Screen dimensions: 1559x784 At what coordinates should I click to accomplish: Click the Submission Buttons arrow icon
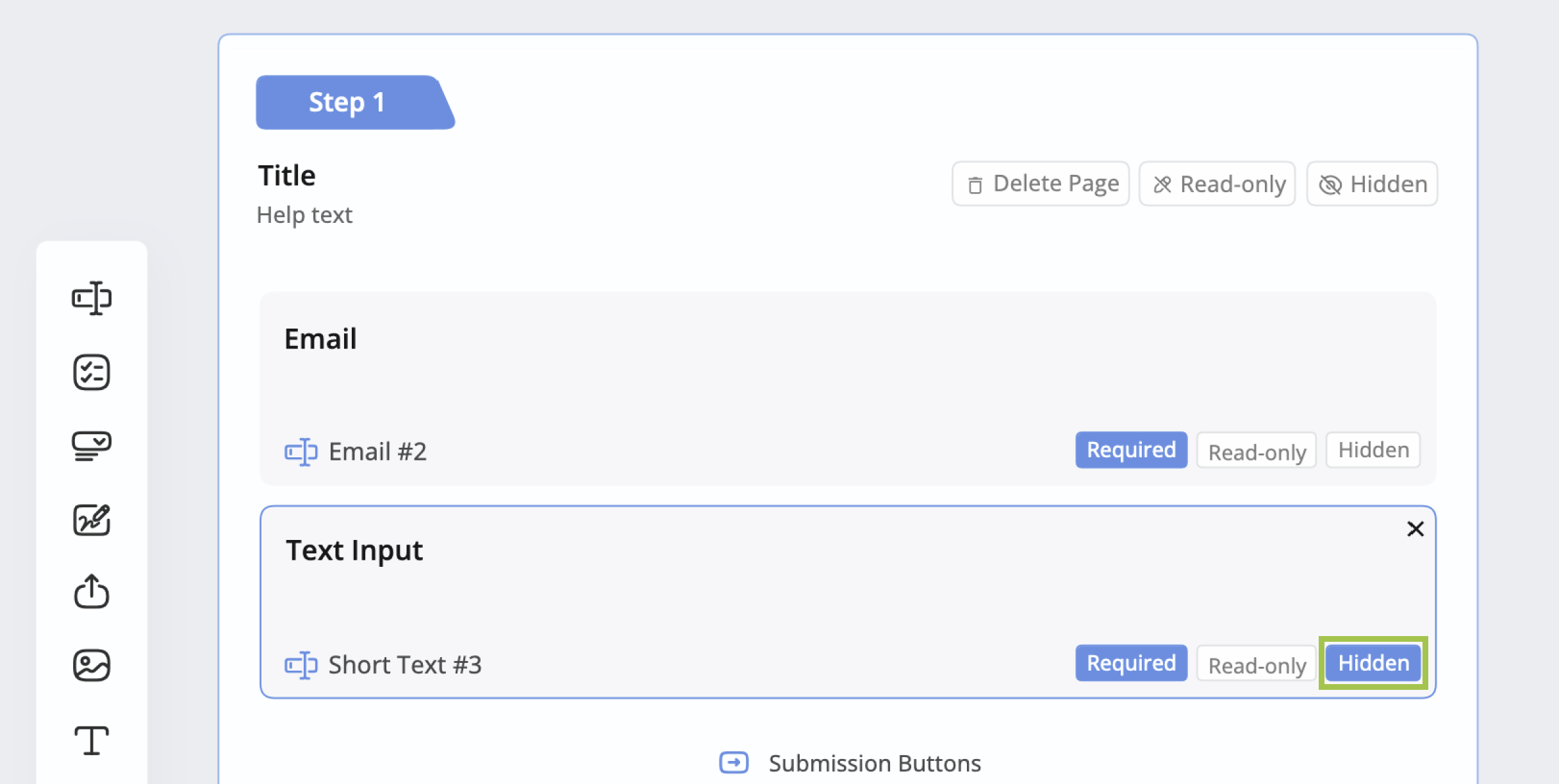[x=734, y=762]
